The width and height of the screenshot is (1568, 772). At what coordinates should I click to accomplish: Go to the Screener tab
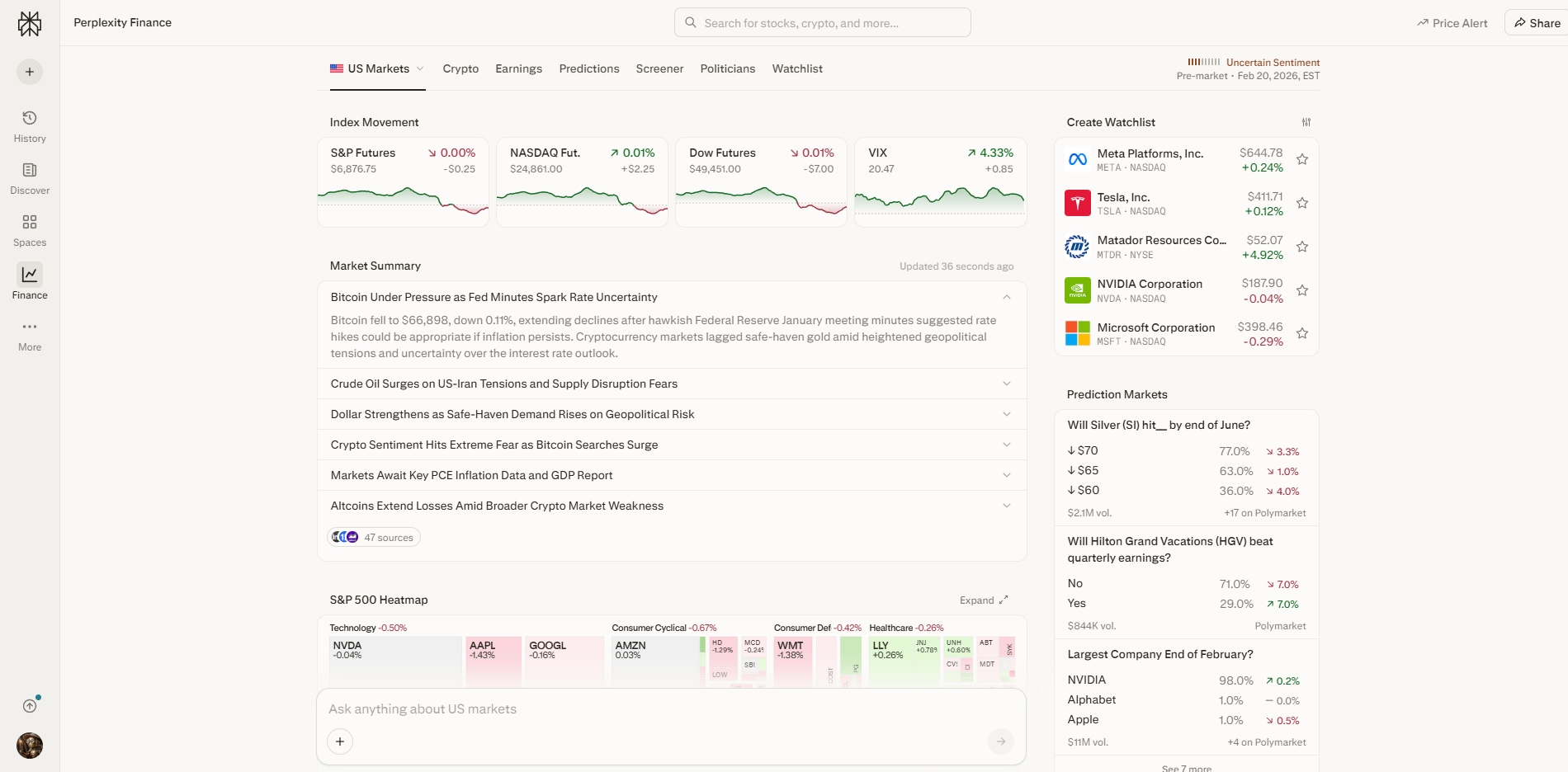[x=659, y=69]
